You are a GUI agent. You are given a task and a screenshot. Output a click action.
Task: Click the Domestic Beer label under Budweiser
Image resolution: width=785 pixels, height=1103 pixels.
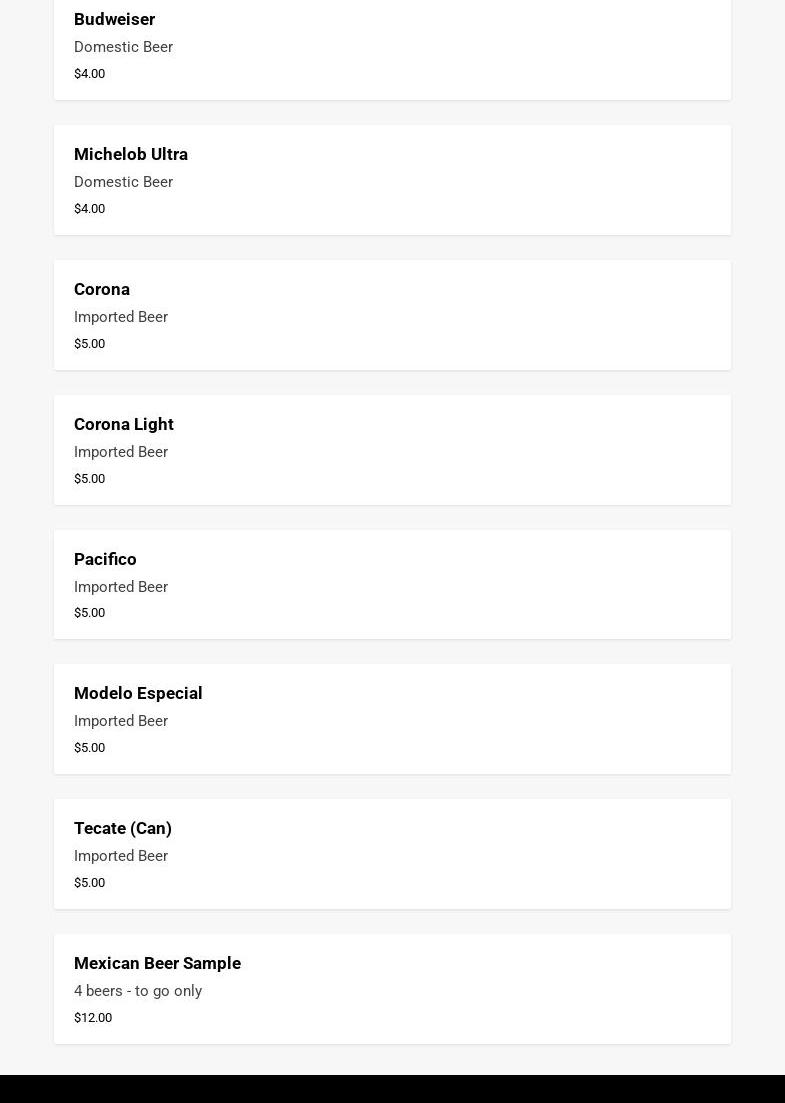(123, 46)
